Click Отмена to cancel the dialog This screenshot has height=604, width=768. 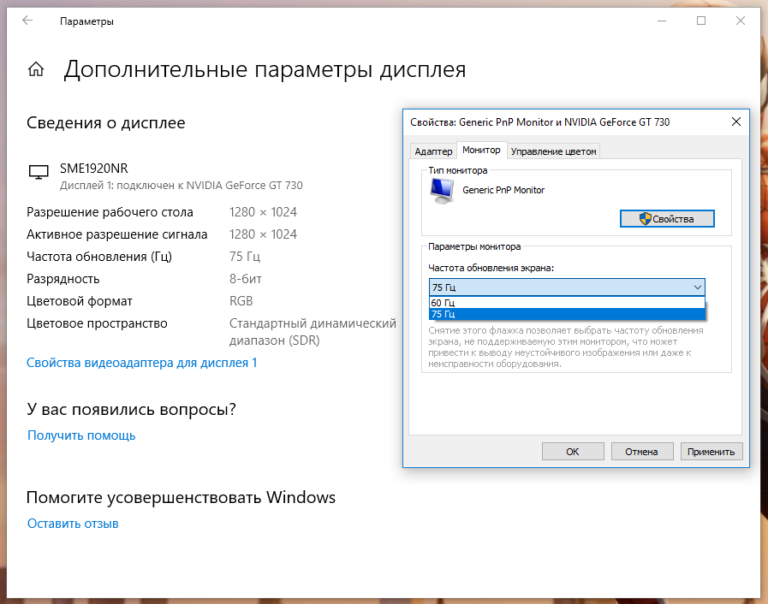[641, 451]
